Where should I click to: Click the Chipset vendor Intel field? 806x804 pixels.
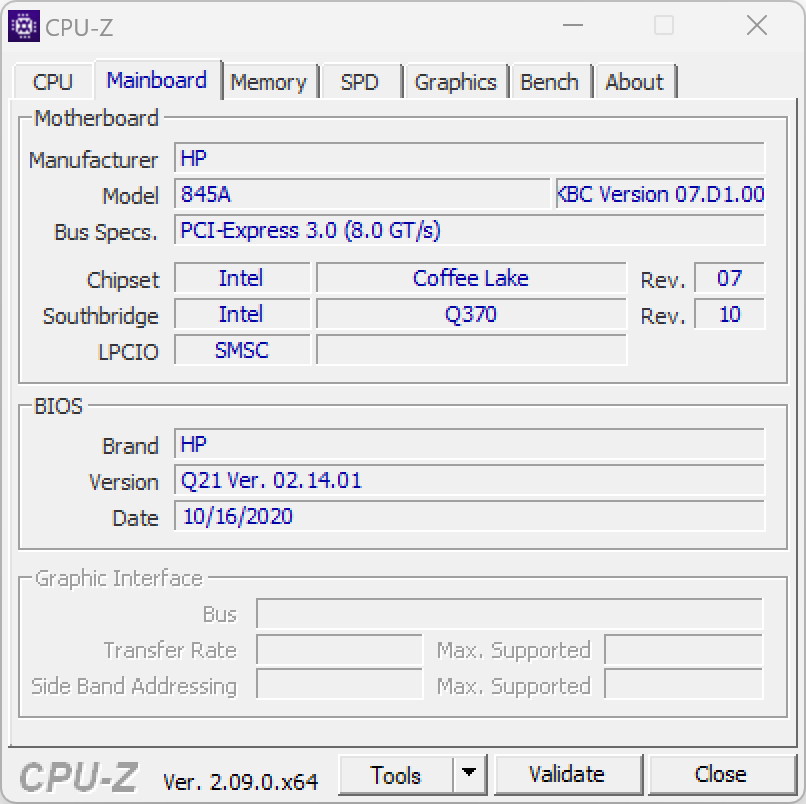[x=242, y=278]
